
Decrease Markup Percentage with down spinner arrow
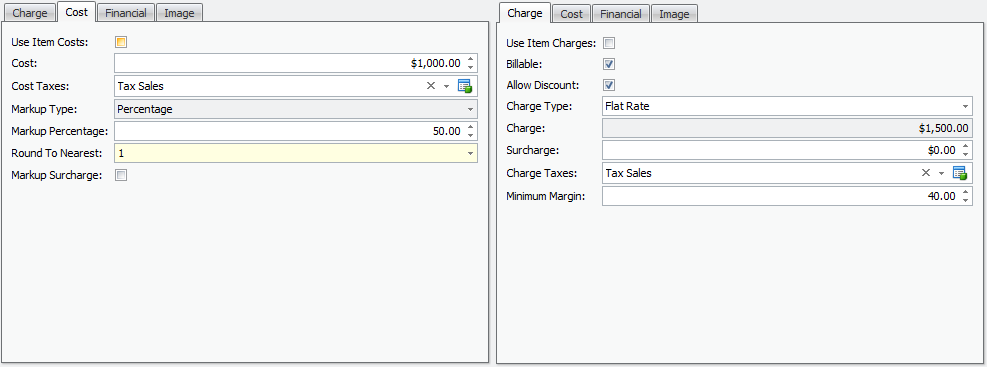tap(470, 135)
